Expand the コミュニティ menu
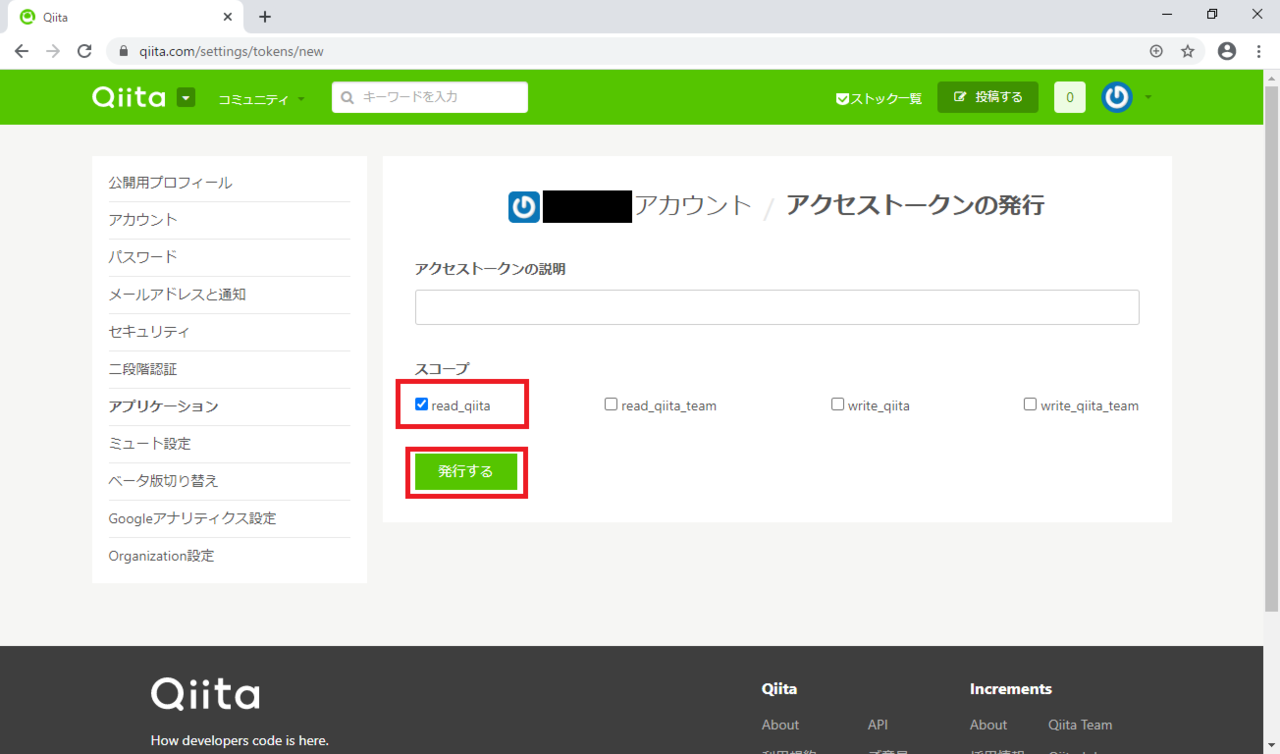 [262, 99]
